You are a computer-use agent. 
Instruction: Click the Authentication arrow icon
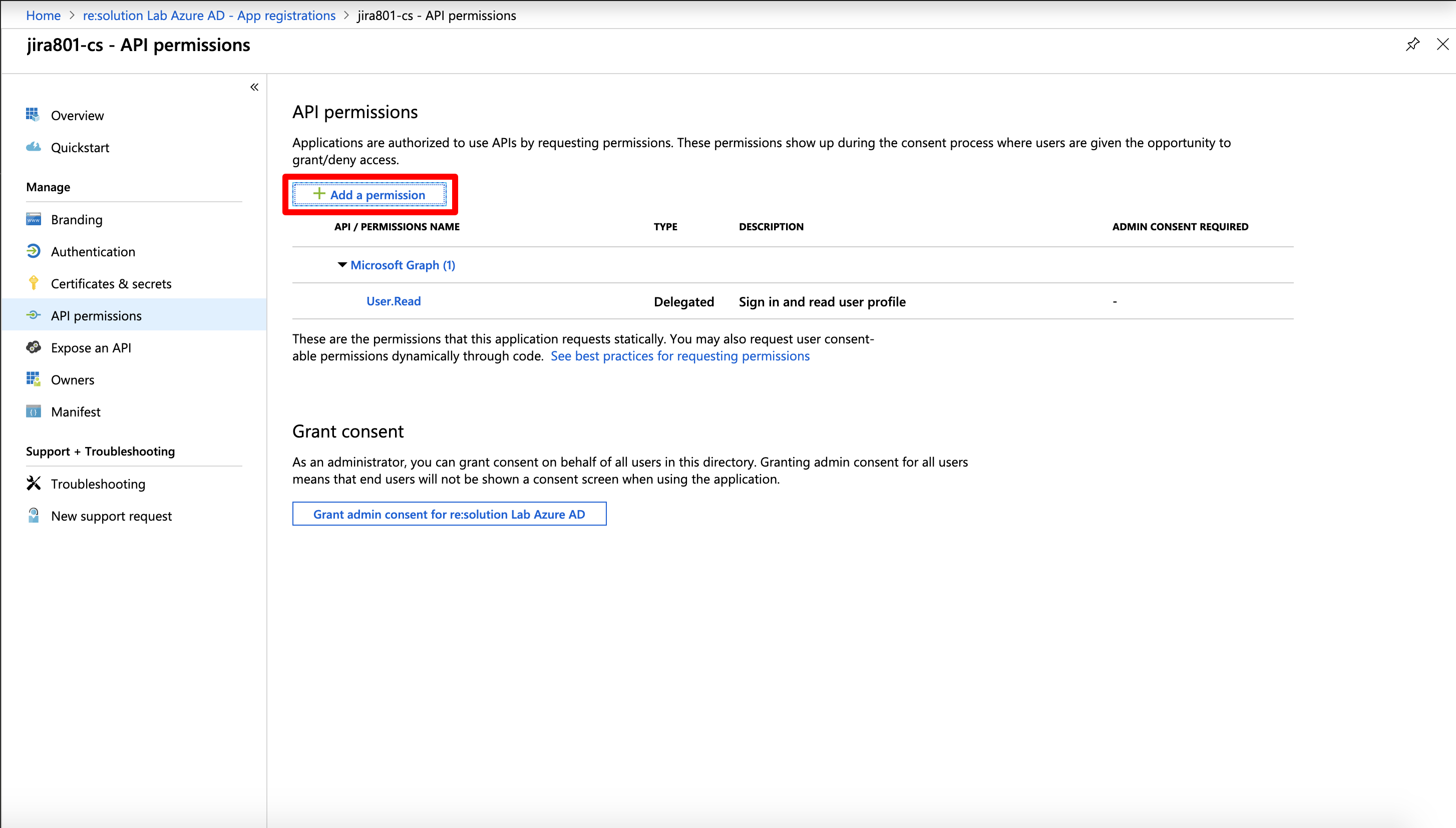point(33,251)
